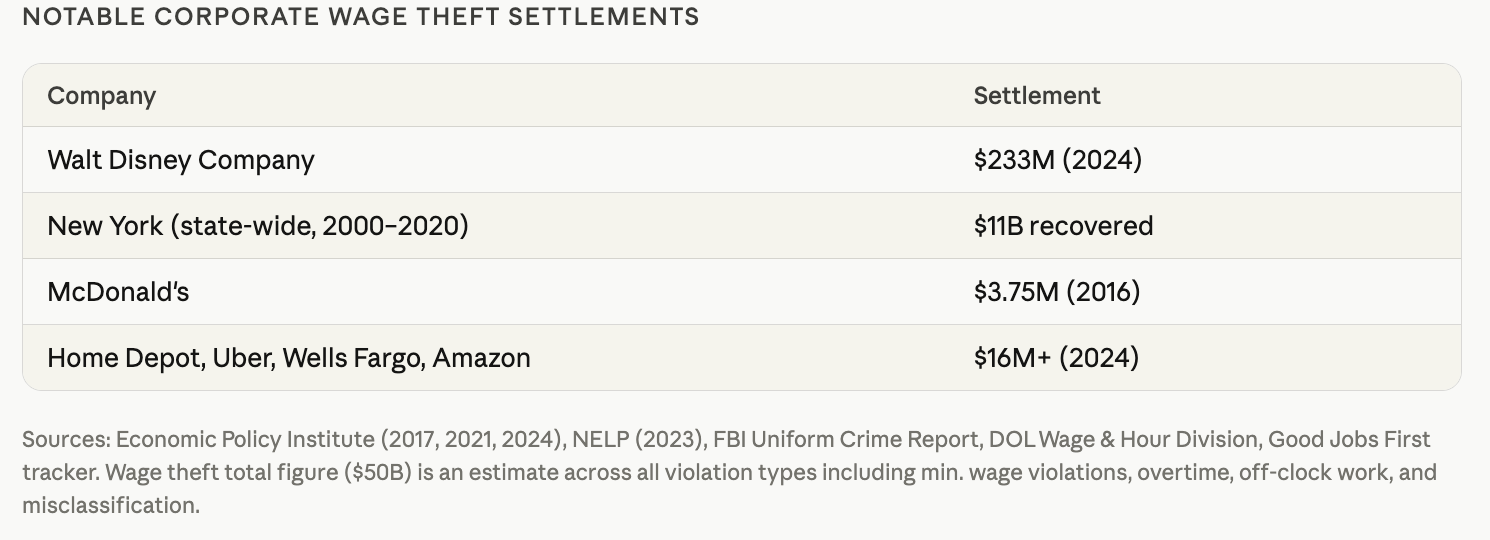
Task: Select the New York state-wide row name
Action: pos(258,226)
